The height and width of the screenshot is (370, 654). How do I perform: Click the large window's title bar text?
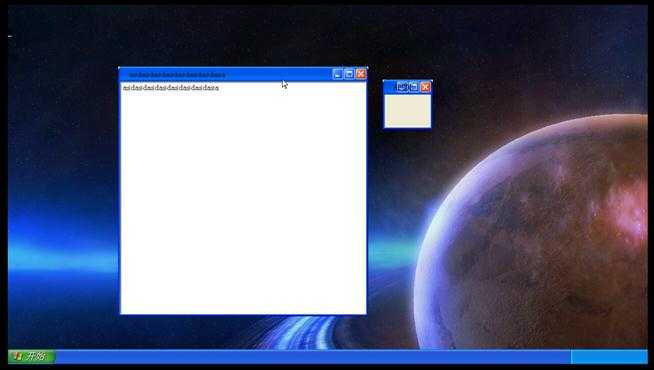pos(177,75)
